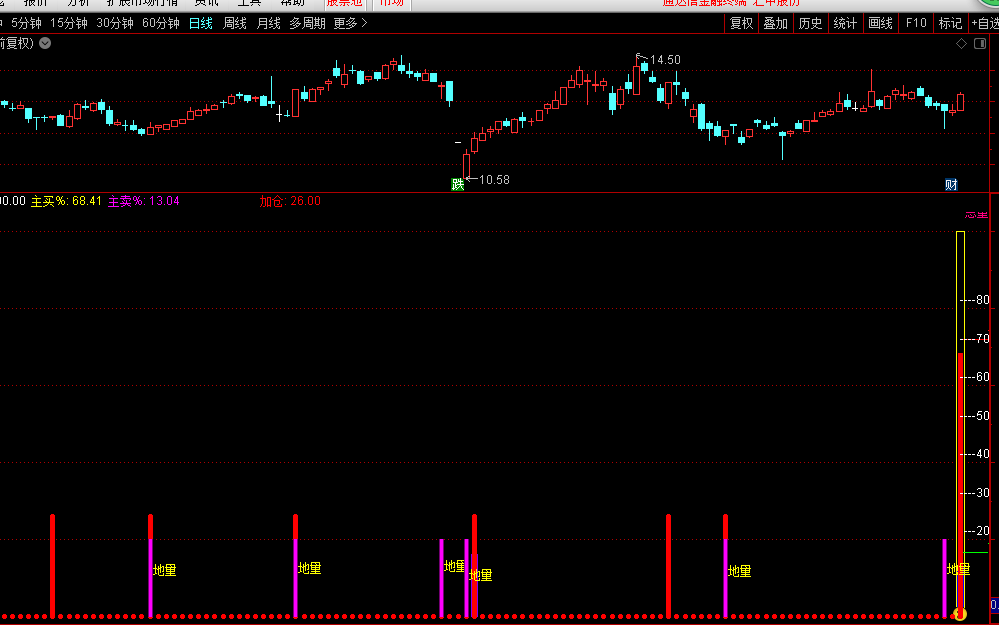Image resolution: width=999 pixels, height=625 pixels.
Task: Open the 复权 adjustment dropdown arrow
Action: 45,43
